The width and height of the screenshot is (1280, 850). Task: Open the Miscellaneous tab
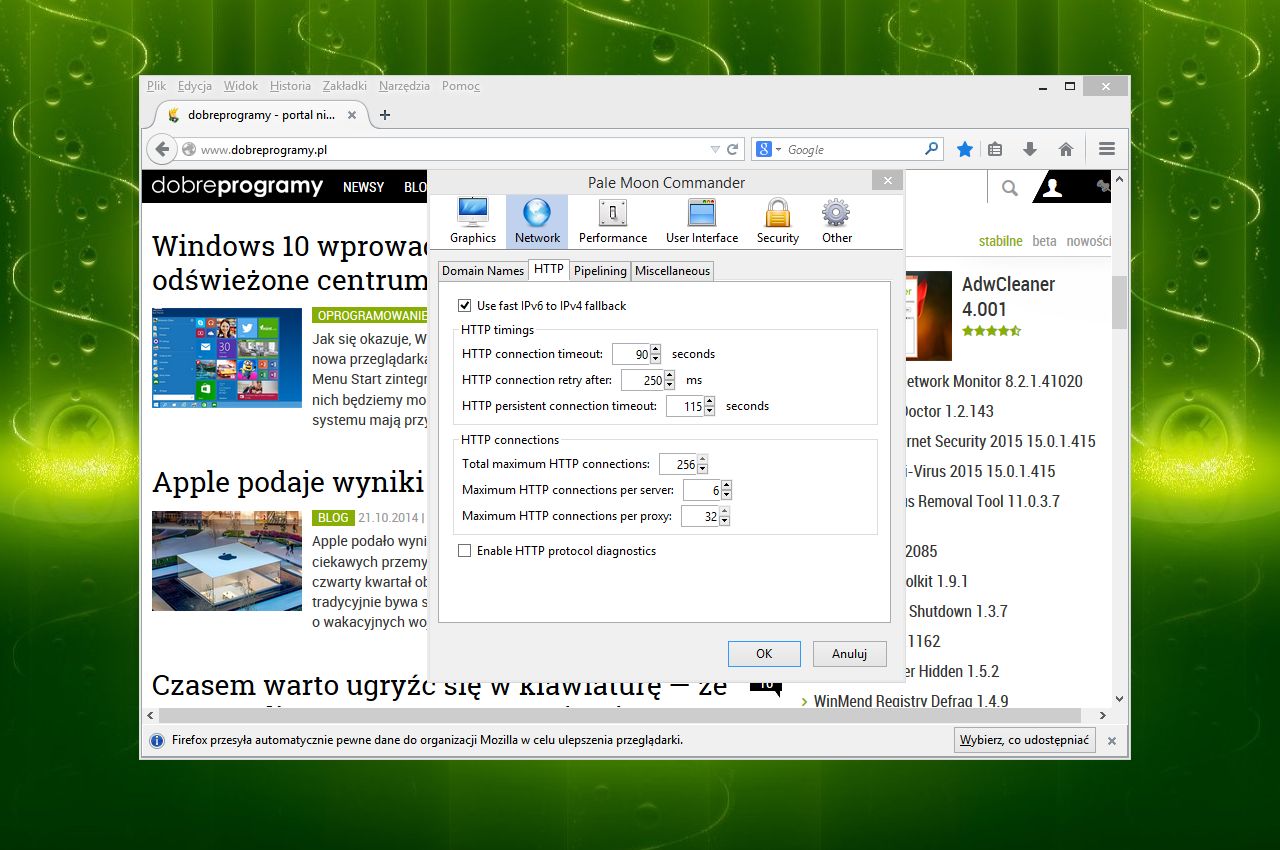click(672, 271)
